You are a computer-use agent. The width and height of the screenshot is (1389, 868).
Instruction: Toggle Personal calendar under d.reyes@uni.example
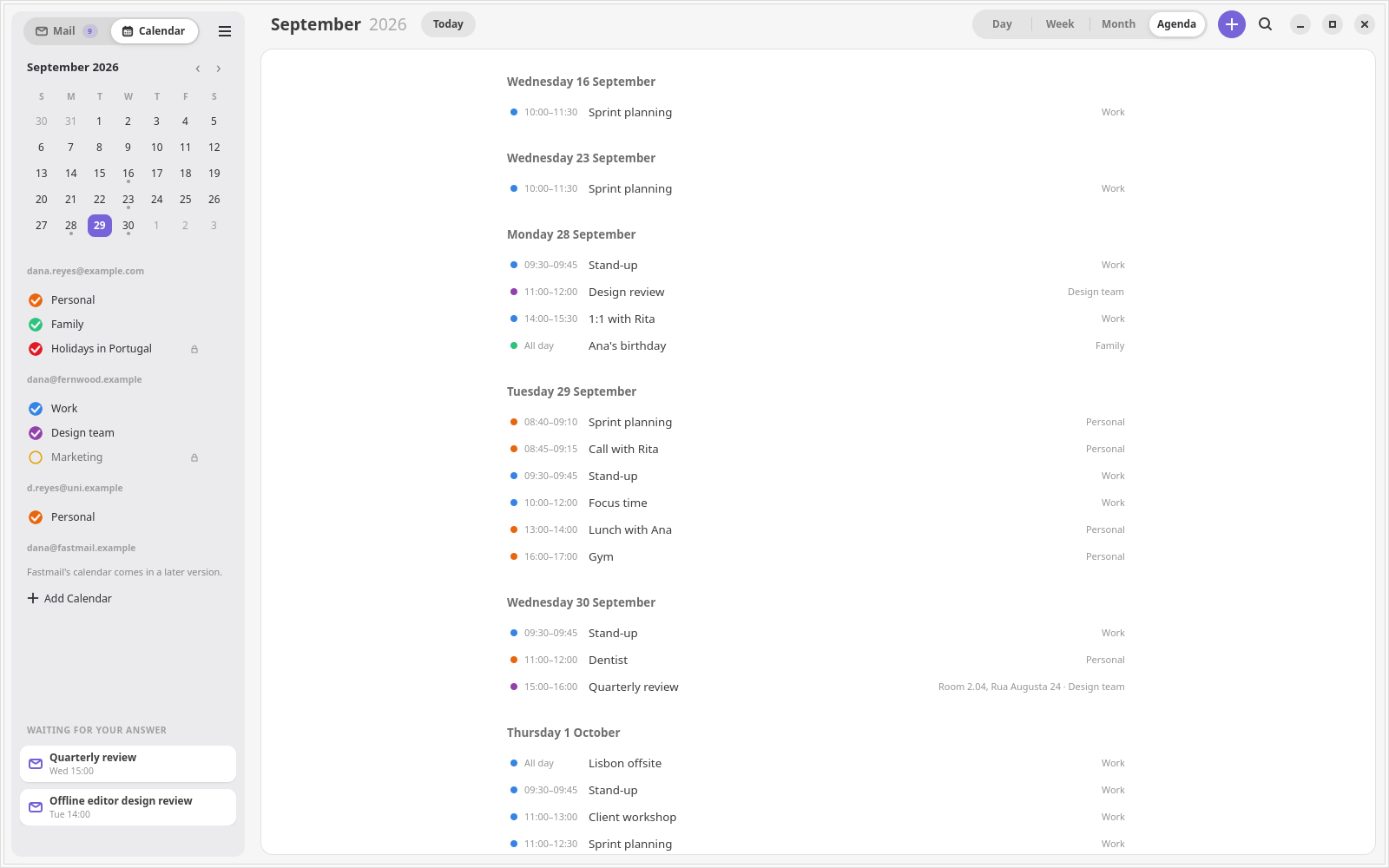pyautogui.click(x=36, y=517)
